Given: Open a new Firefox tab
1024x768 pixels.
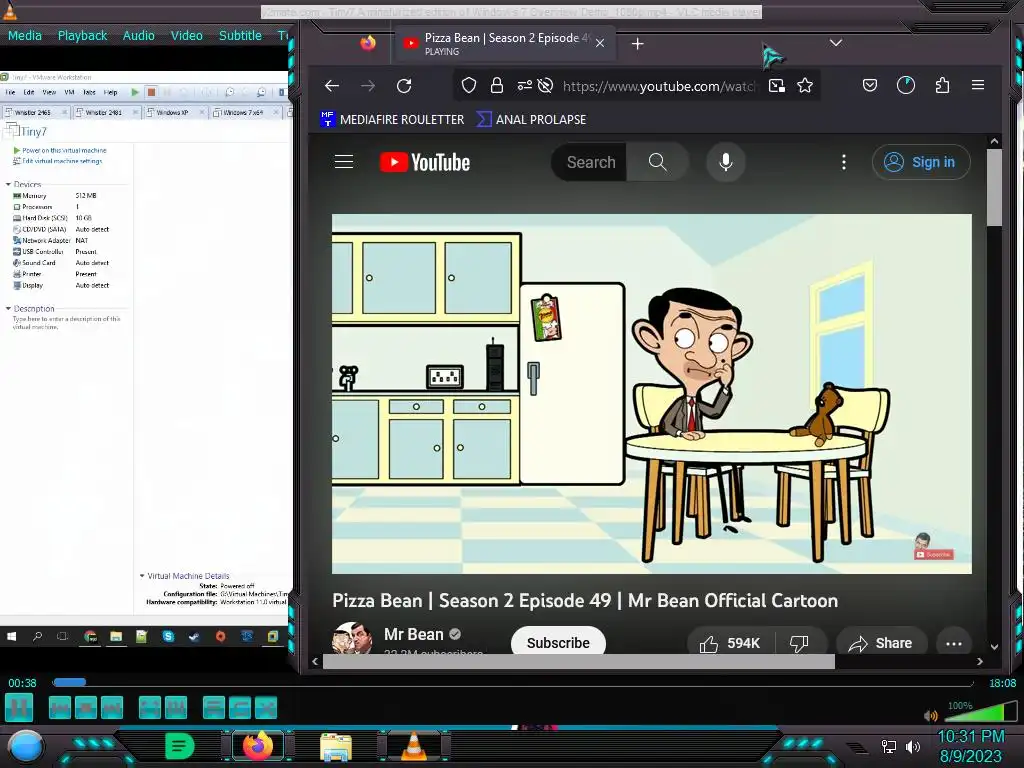Looking at the screenshot, I should pos(638,44).
